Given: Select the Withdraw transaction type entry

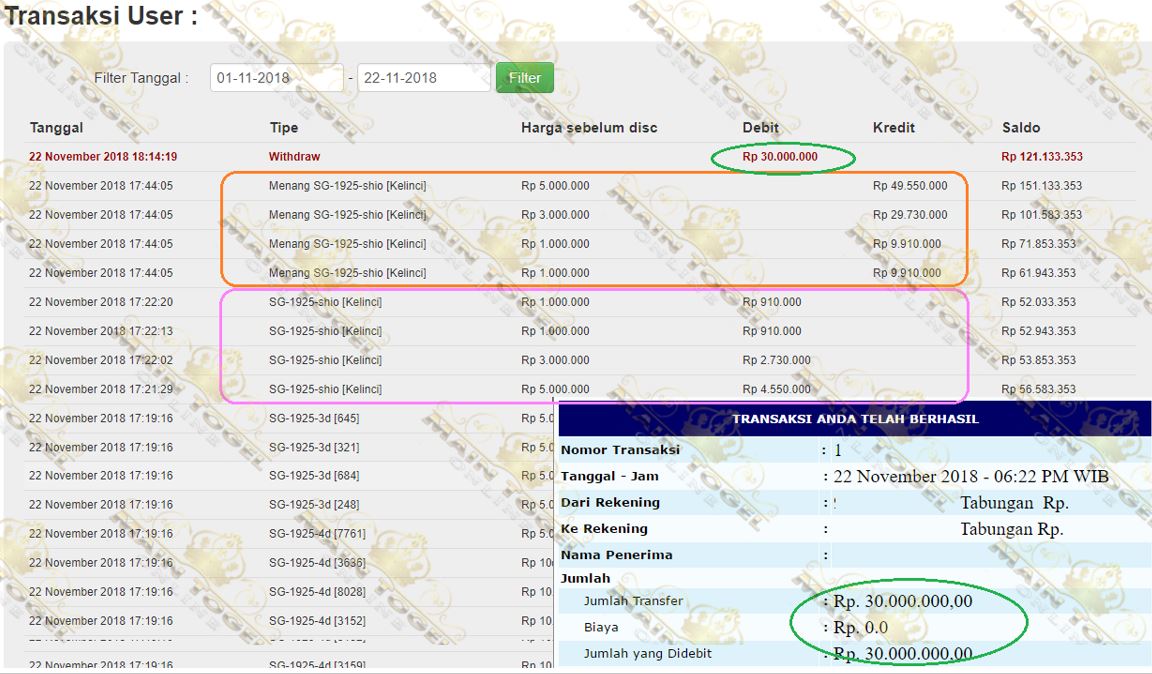Looking at the screenshot, I should [294, 157].
